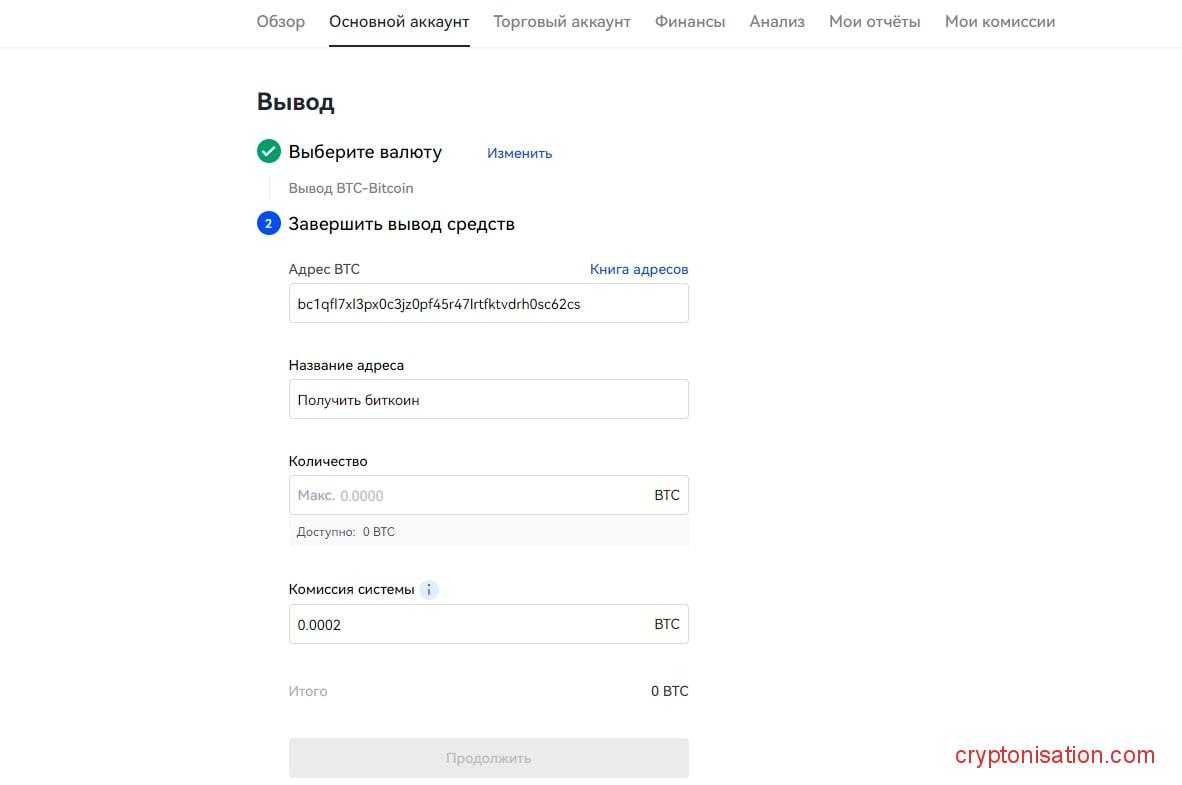This screenshot has height=785, width=1182.
Task: Open Книга адресов address book link
Action: point(639,269)
